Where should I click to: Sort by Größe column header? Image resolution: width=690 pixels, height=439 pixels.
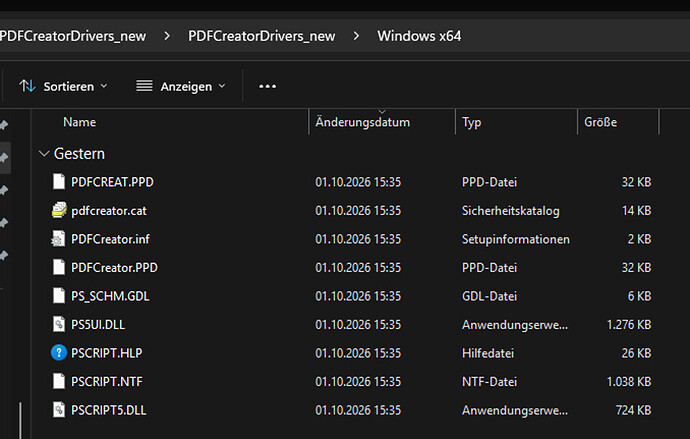point(601,122)
